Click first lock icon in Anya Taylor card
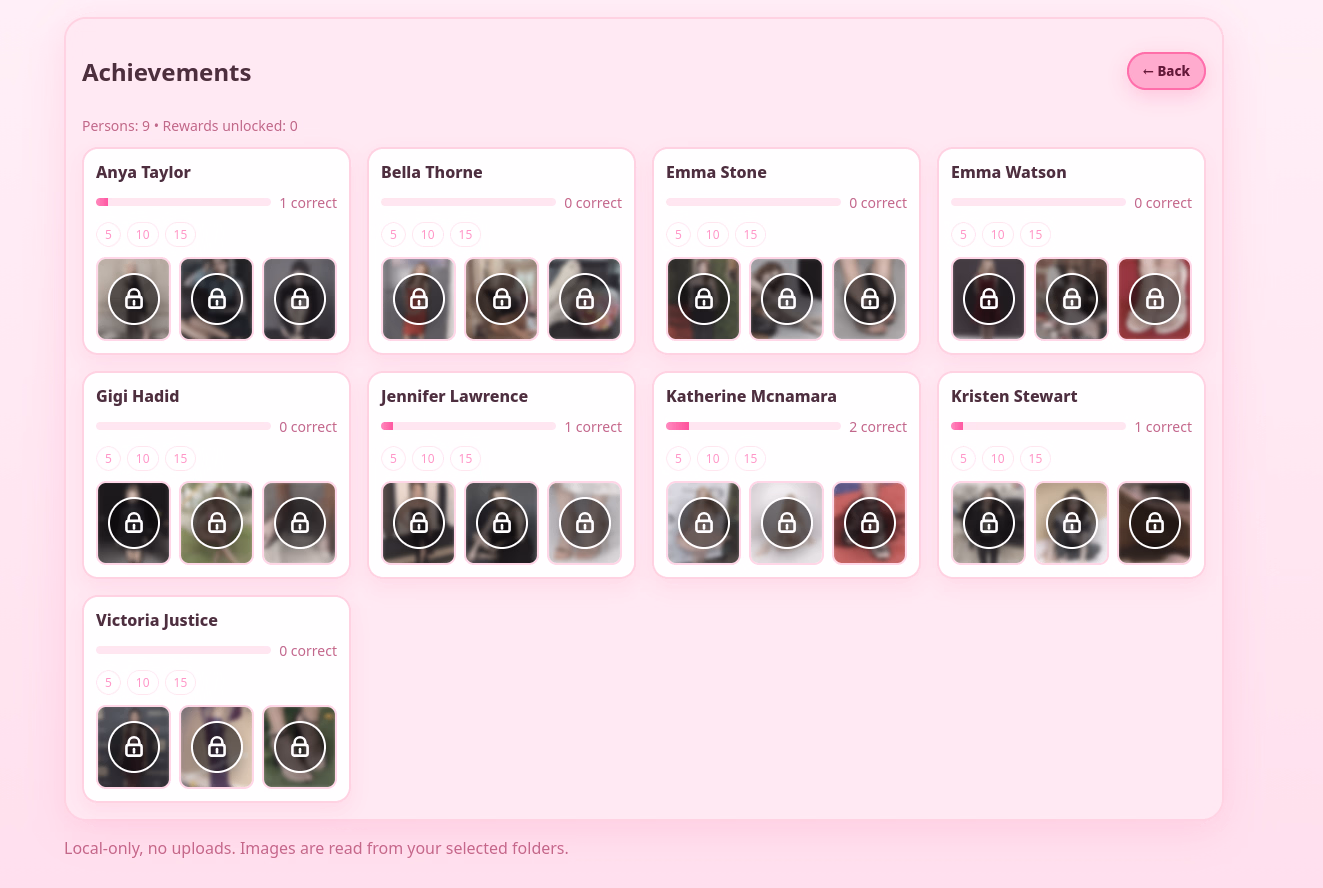This screenshot has width=1323, height=888. tap(134, 299)
